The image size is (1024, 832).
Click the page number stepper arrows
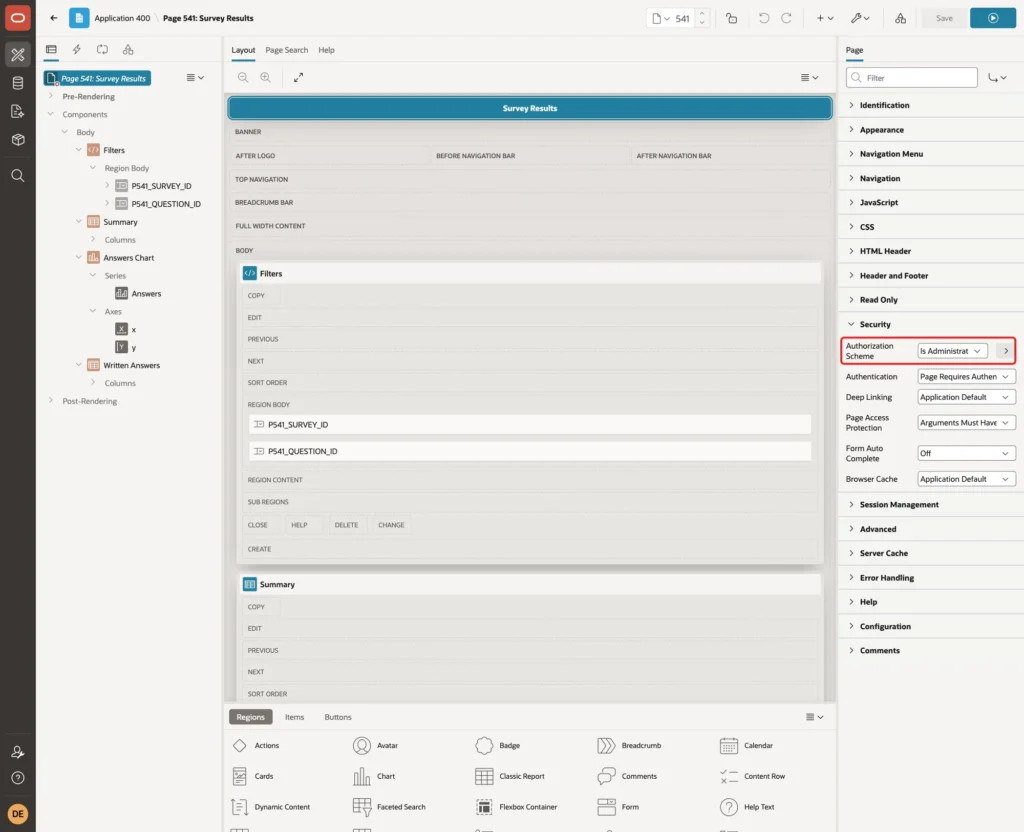[702, 18]
